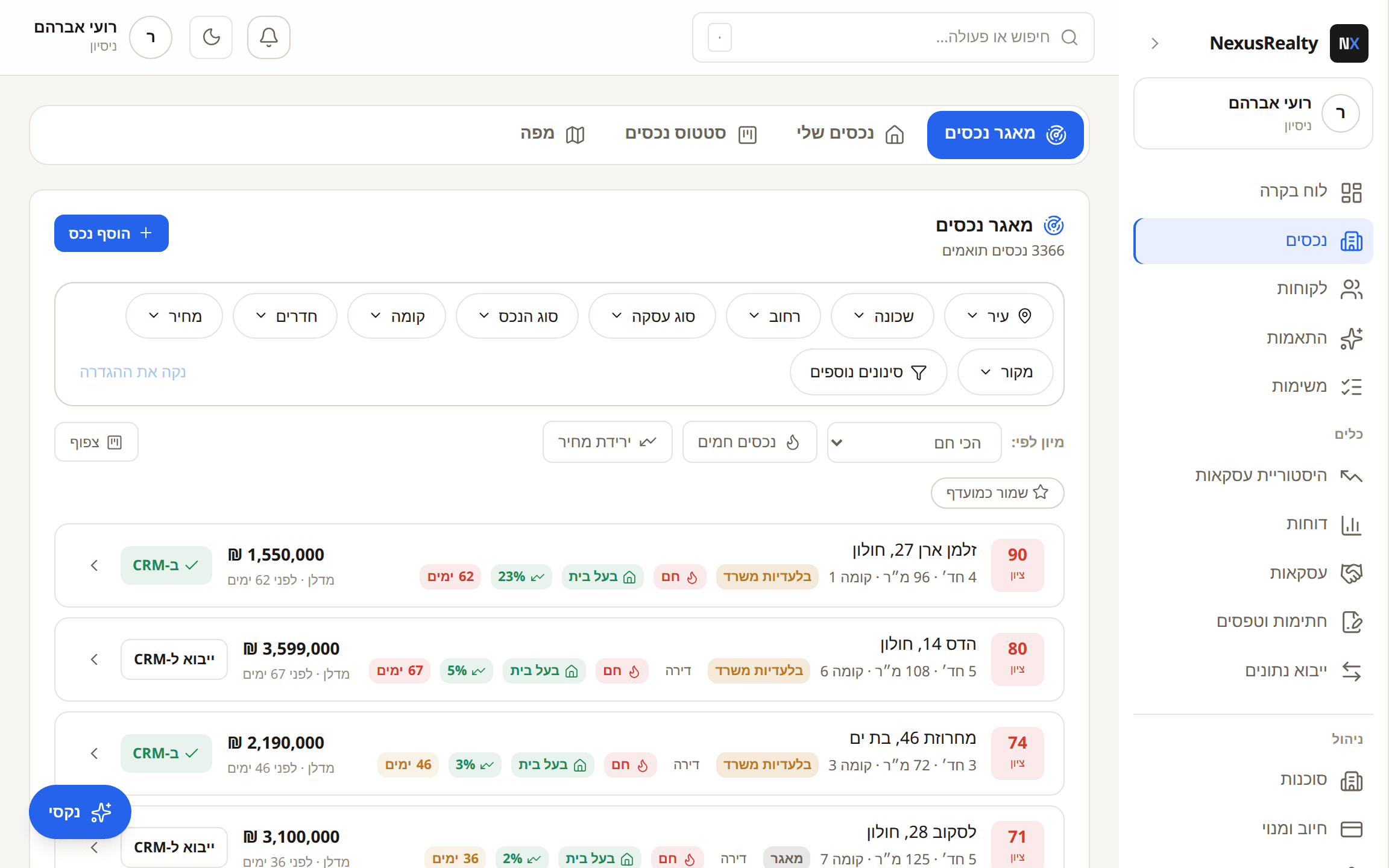Click ייבוא ל-CRM for לסקוב 28
The height and width of the screenshot is (868, 1389).
pyautogui.click(x=174, y=848)
